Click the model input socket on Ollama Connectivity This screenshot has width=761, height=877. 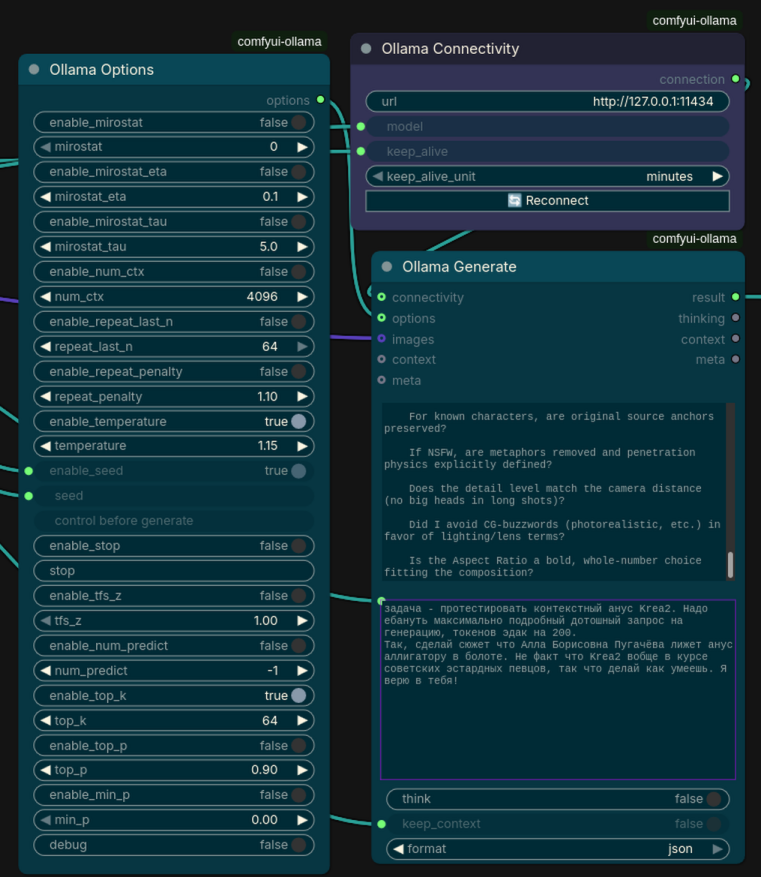tap(361, 126)
